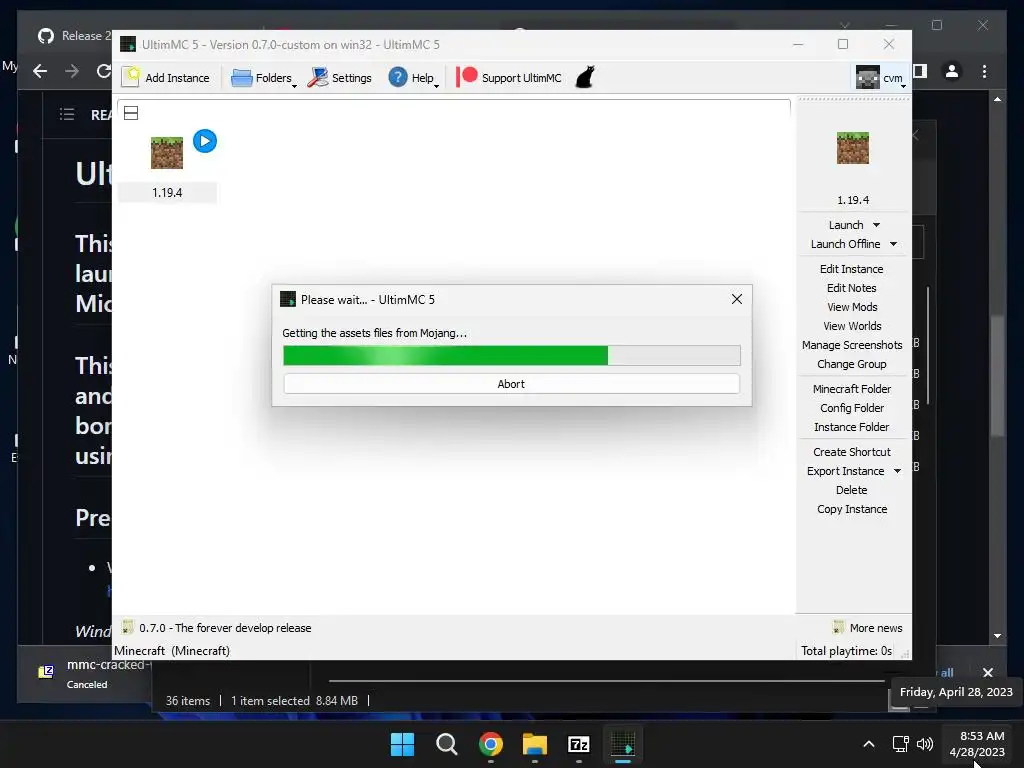Open the browser three-dot menu
The image size is (1024, 768).
984,71
